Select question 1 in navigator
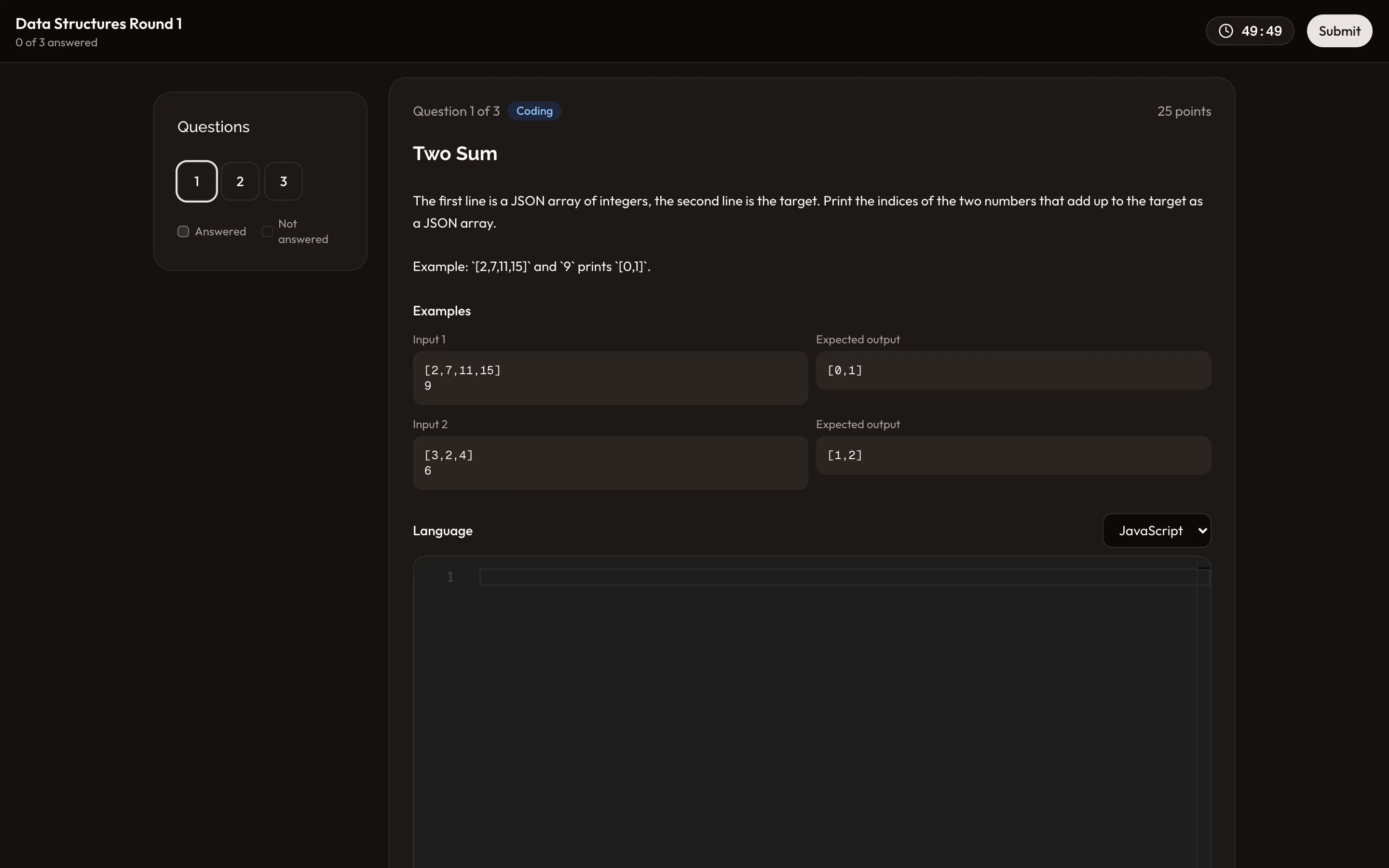Screen dimensions: 1389x868 point(196,181)
